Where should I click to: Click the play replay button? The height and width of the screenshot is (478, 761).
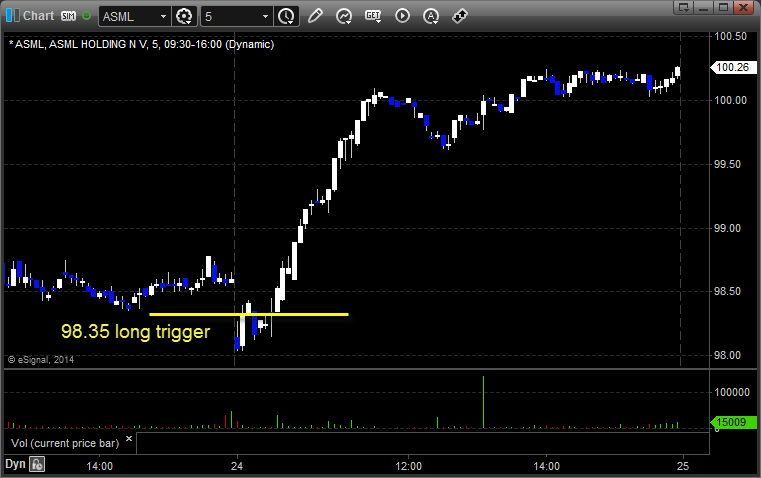pos(402,16)
